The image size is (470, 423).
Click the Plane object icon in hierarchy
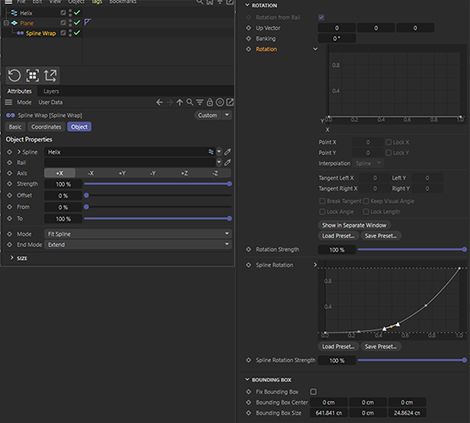14,23
